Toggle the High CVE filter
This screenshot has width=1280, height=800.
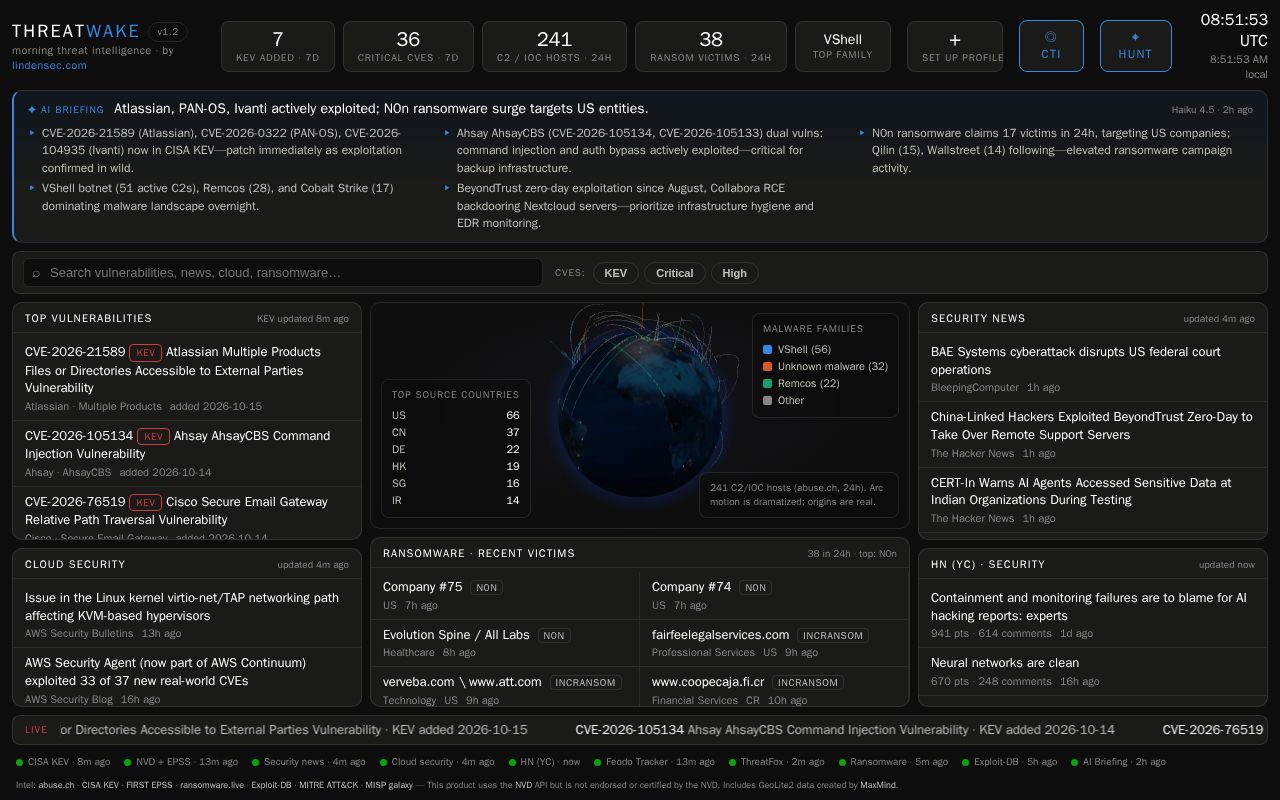click(735, 273)
